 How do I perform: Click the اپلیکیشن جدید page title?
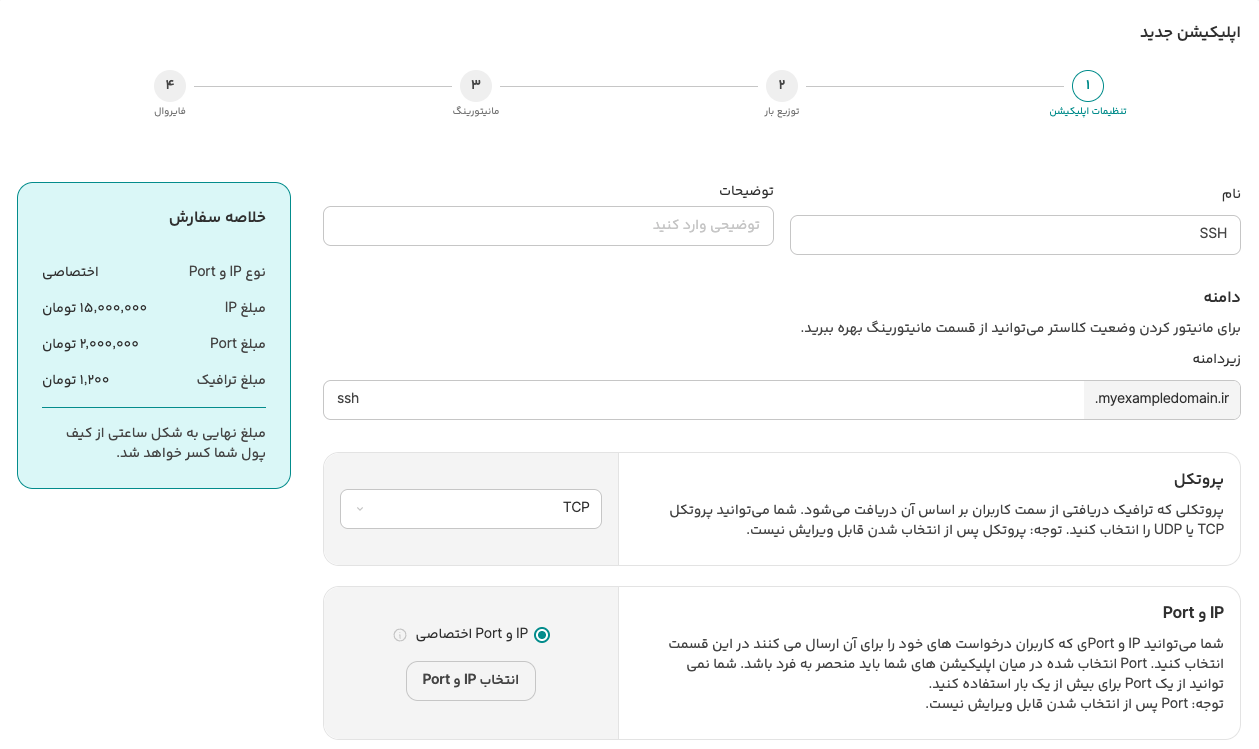(1190, 33)
